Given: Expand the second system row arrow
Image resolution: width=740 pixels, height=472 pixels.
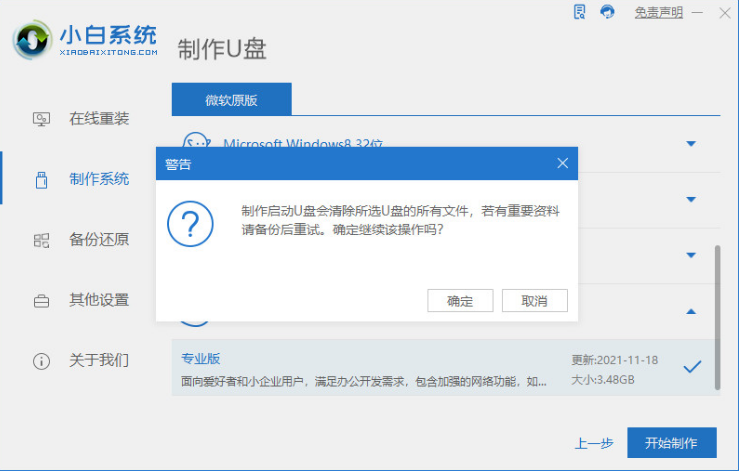Looking at the screenshot, I should pyautogui.click(x=691, y=199).
